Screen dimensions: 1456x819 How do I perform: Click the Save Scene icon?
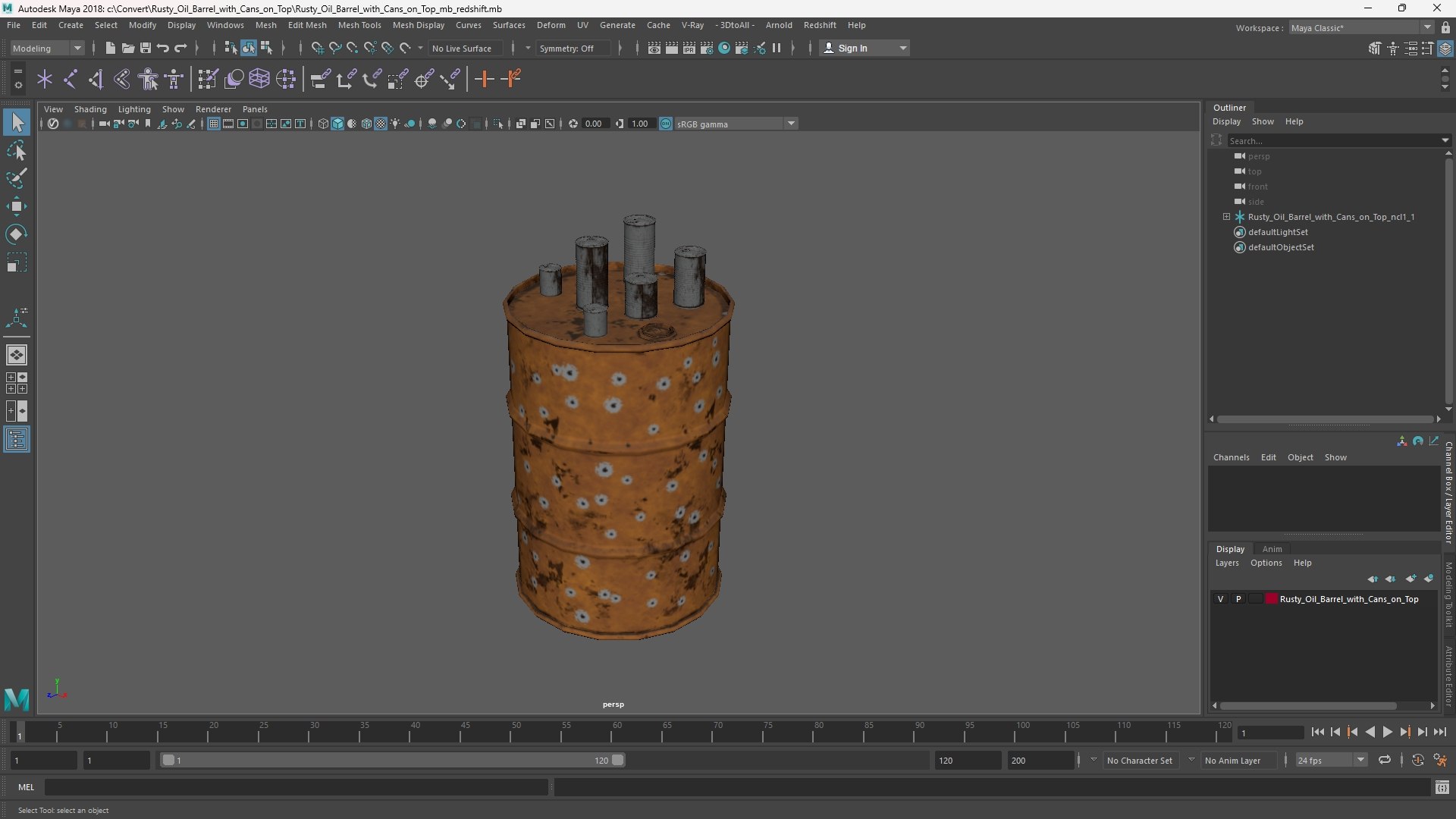(x=145, y=48)
